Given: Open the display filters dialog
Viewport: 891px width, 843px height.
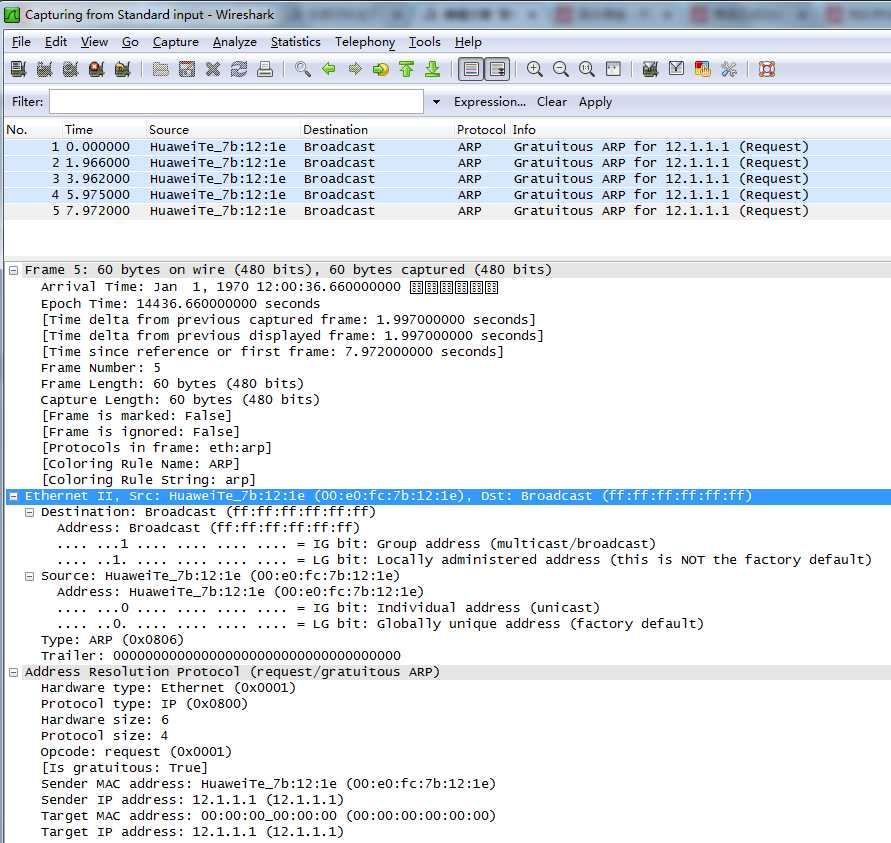Looking at the screenshot, I should (x=677, y=69).
